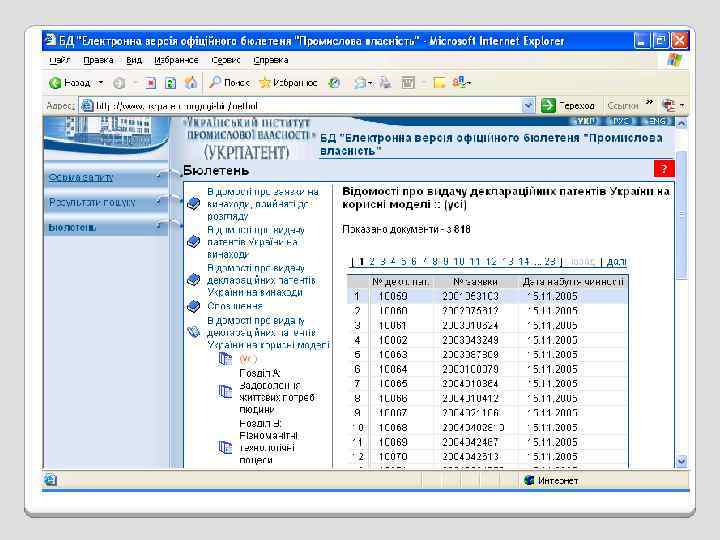This screenshot has height=540, width=720.
Task: Open Сповіщення link in bulletin tree
Action: tap(235, 306)
